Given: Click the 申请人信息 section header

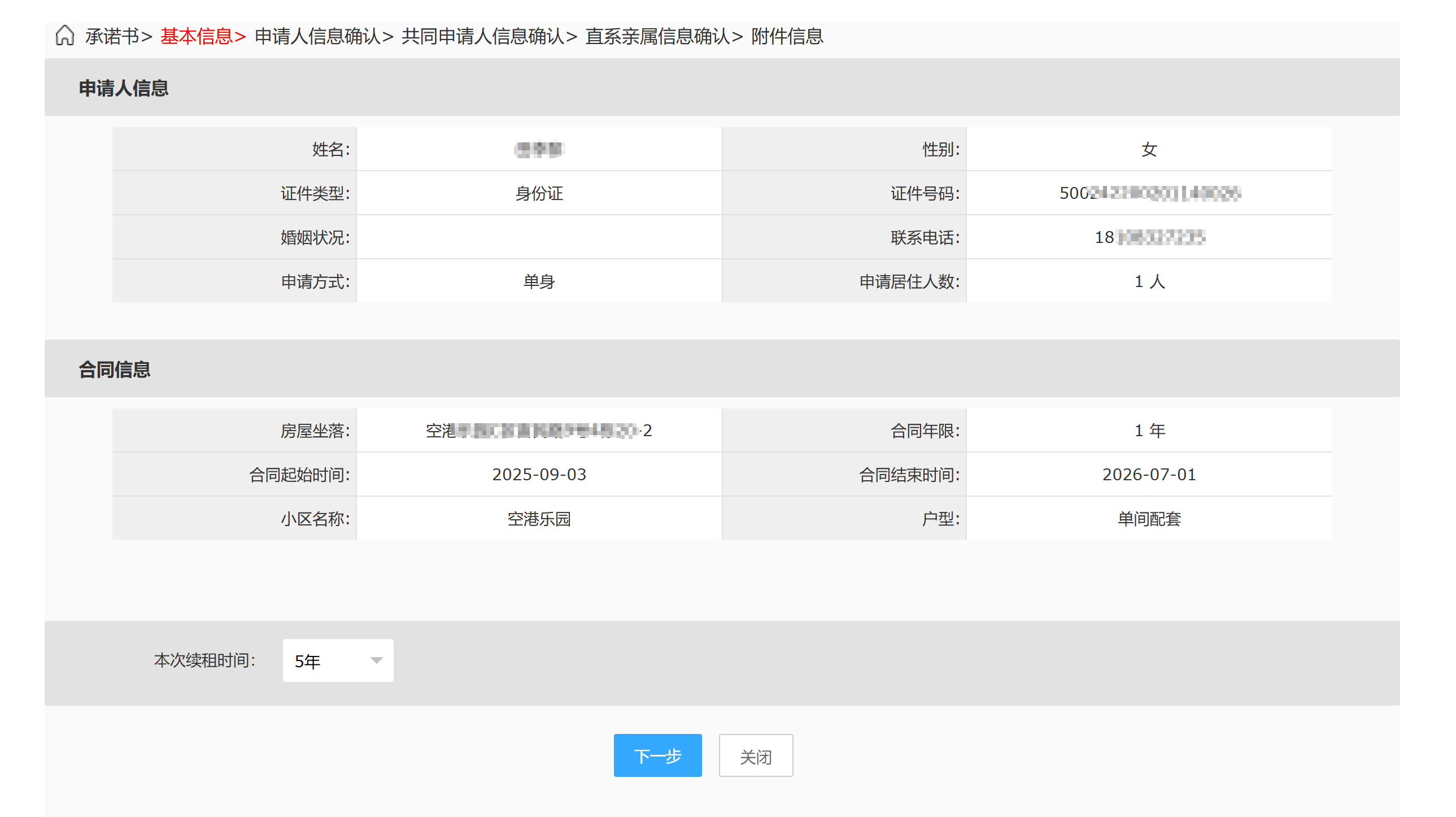Looking at the screenshot, I should point(722,88).
